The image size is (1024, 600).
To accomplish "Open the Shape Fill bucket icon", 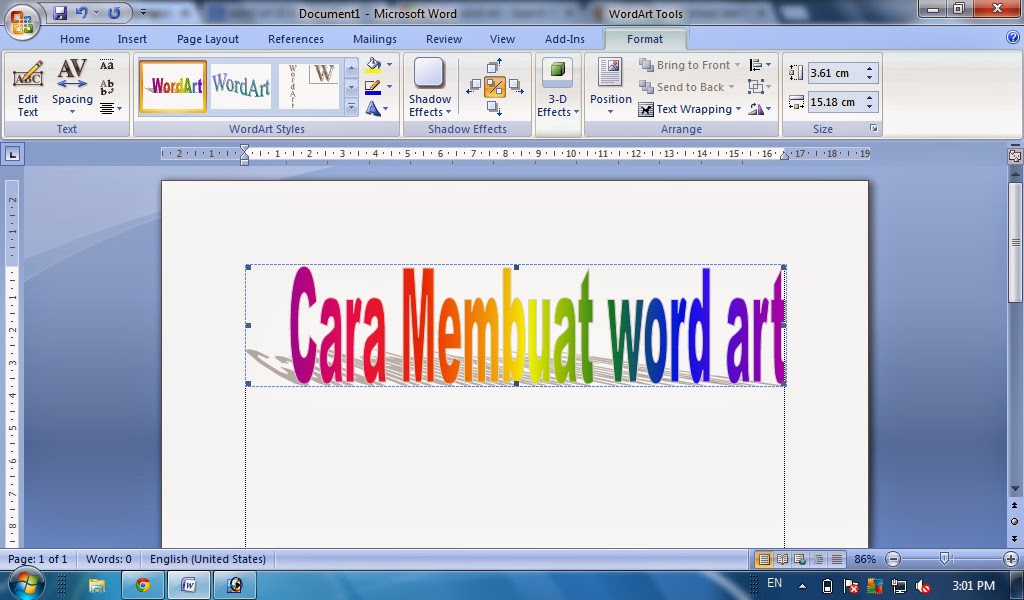I will click(373, 64).
